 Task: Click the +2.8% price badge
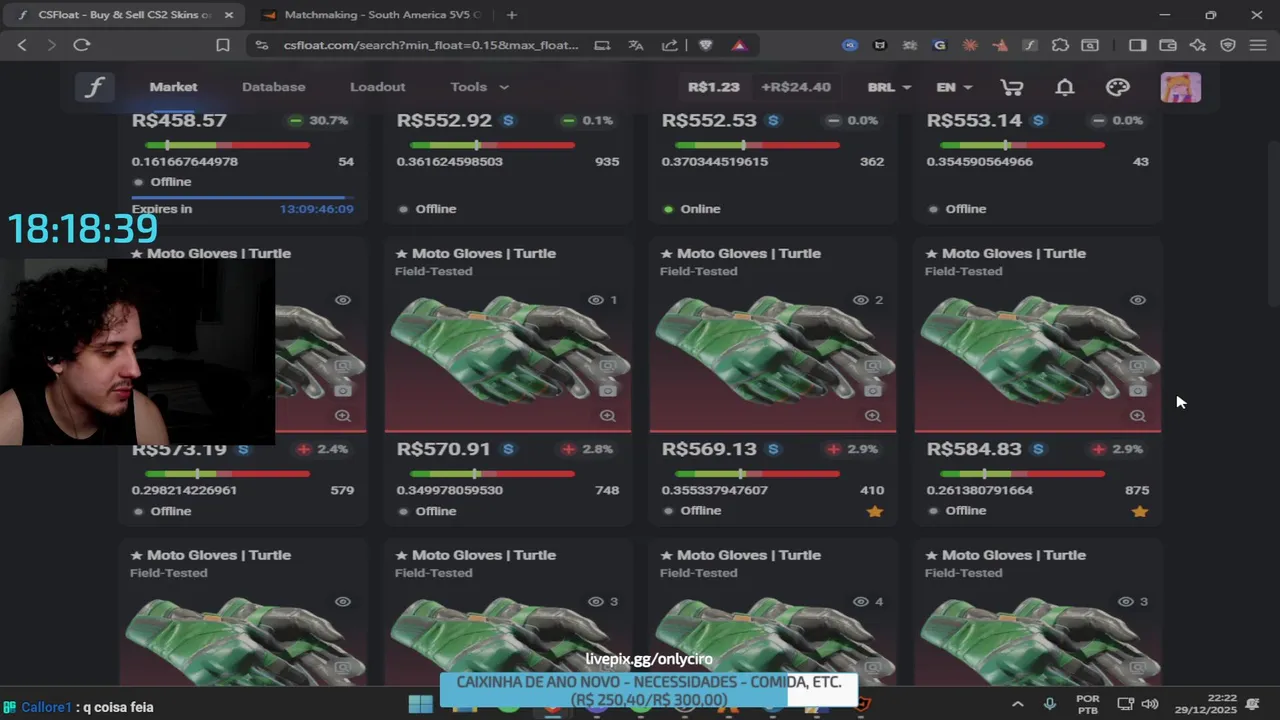coord(585,449)
